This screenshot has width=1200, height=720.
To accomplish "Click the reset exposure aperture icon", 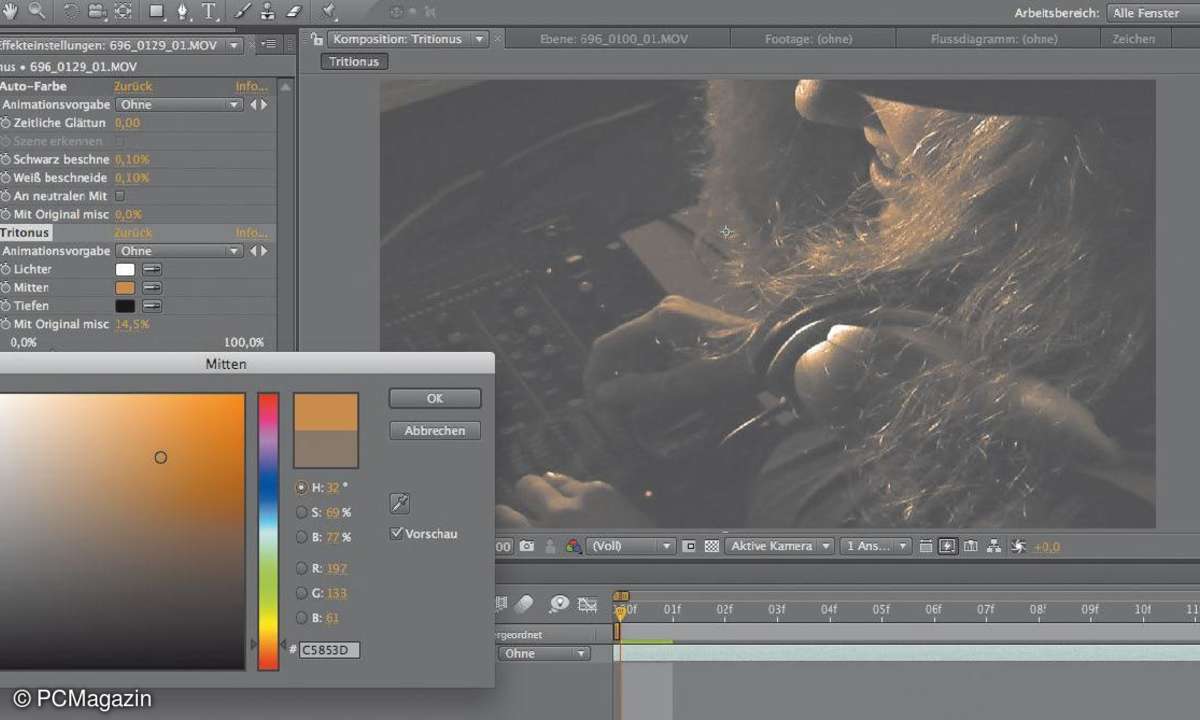I will (x=1017, y=546).
